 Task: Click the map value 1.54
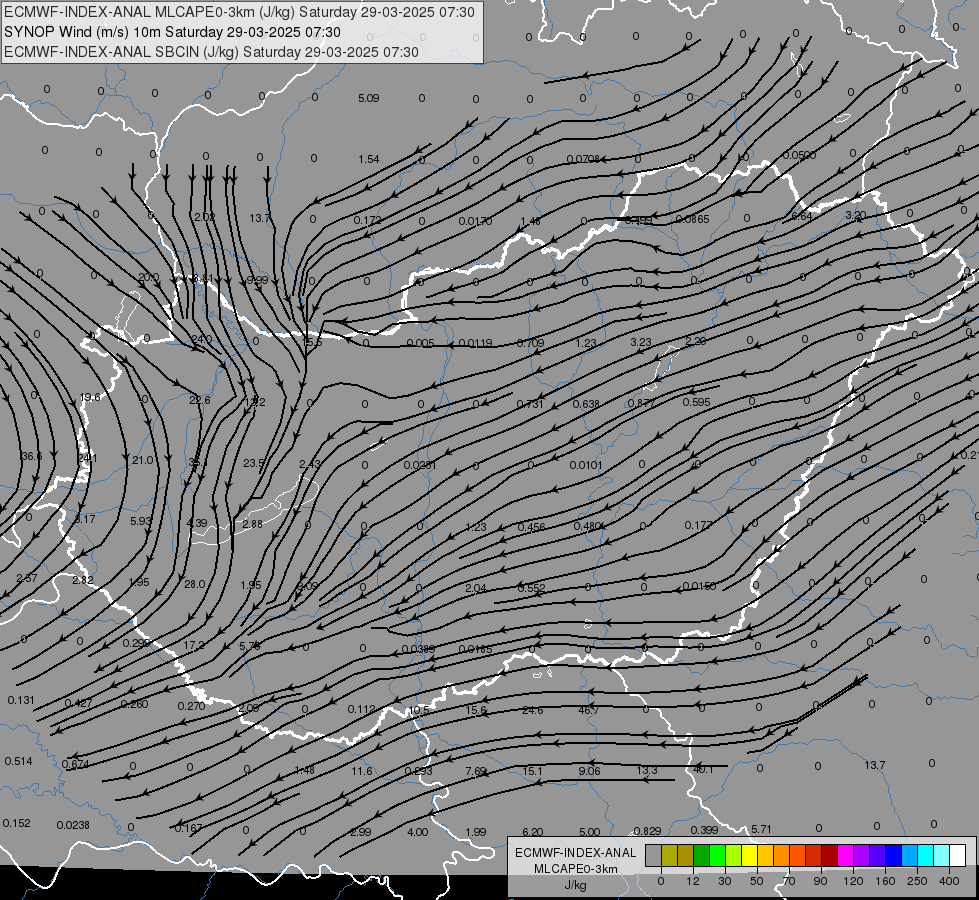tap(369, 159)
